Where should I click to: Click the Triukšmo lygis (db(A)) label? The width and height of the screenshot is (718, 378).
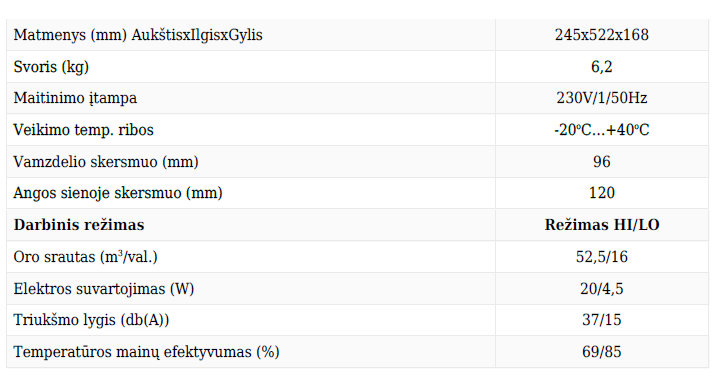(x=91, y=320)
